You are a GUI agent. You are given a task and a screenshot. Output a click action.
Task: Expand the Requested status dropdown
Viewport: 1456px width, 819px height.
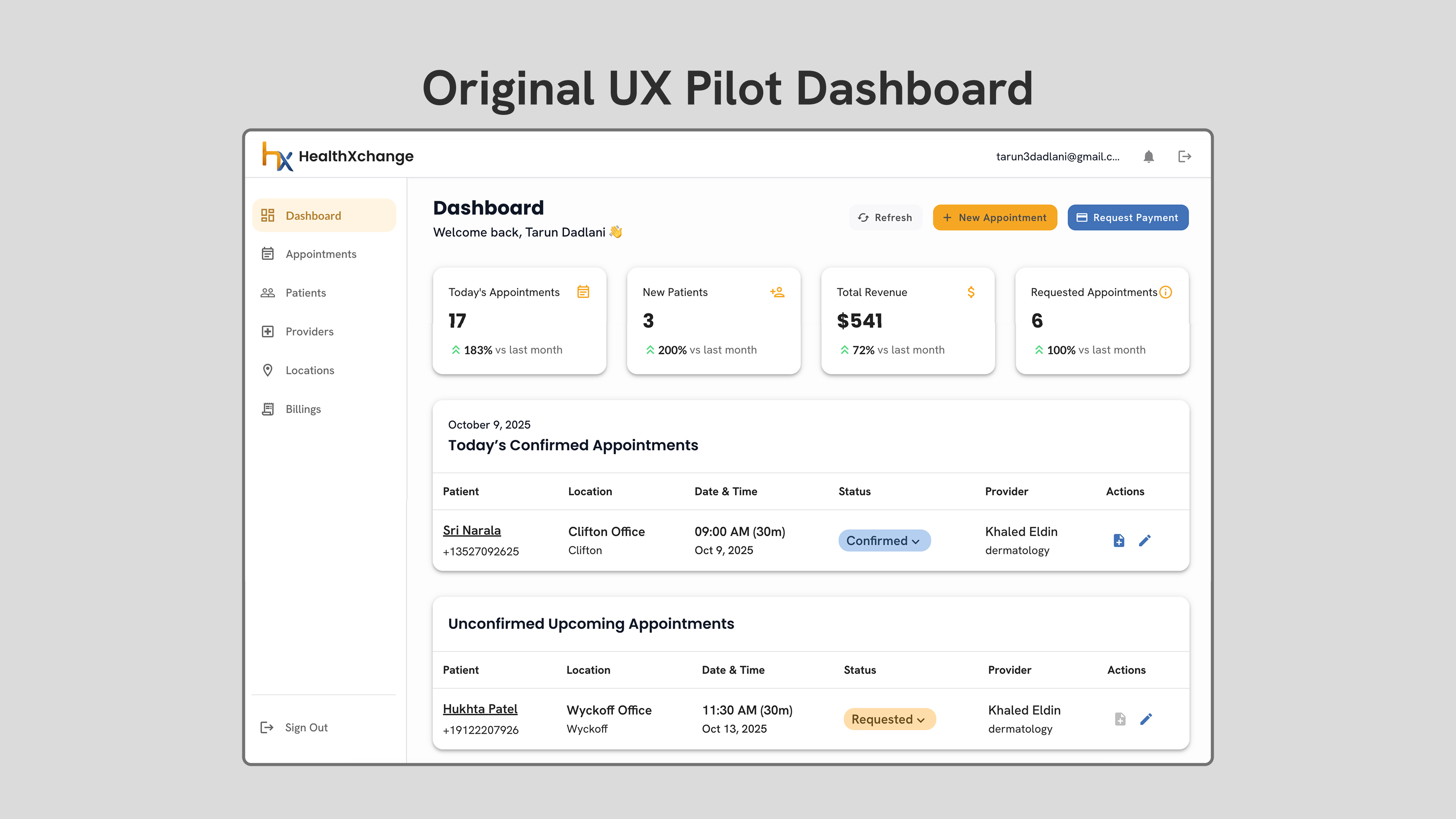pyautogui.click(x=890, y=719)
